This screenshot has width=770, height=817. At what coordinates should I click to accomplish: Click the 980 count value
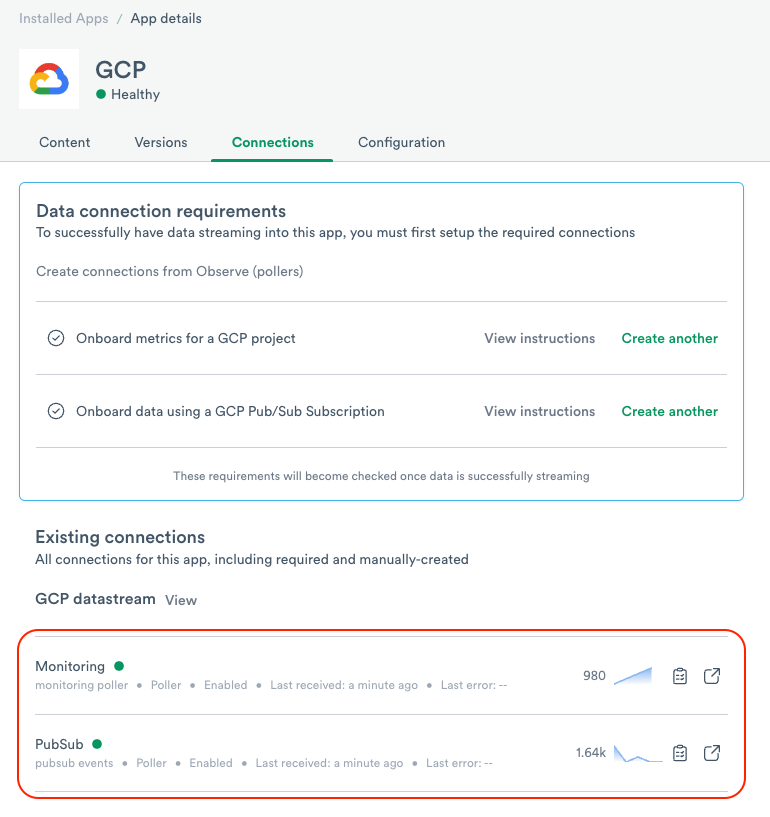click(x=594, y=676)
